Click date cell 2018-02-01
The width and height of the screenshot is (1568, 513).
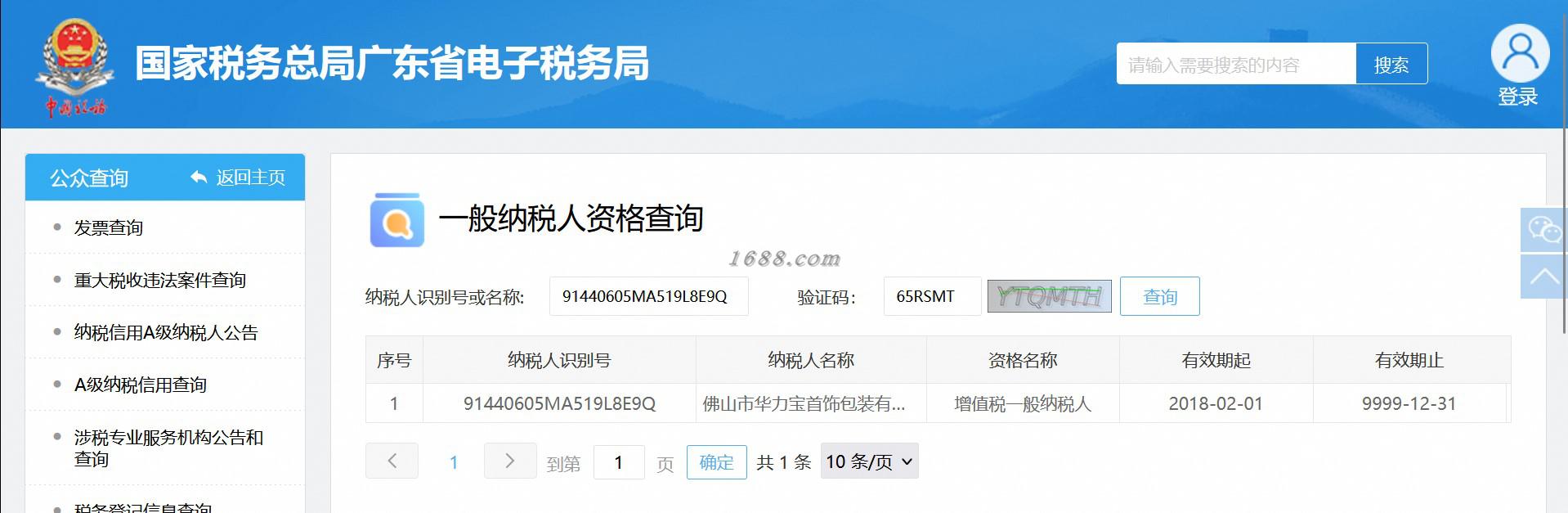pos(1216,403)
